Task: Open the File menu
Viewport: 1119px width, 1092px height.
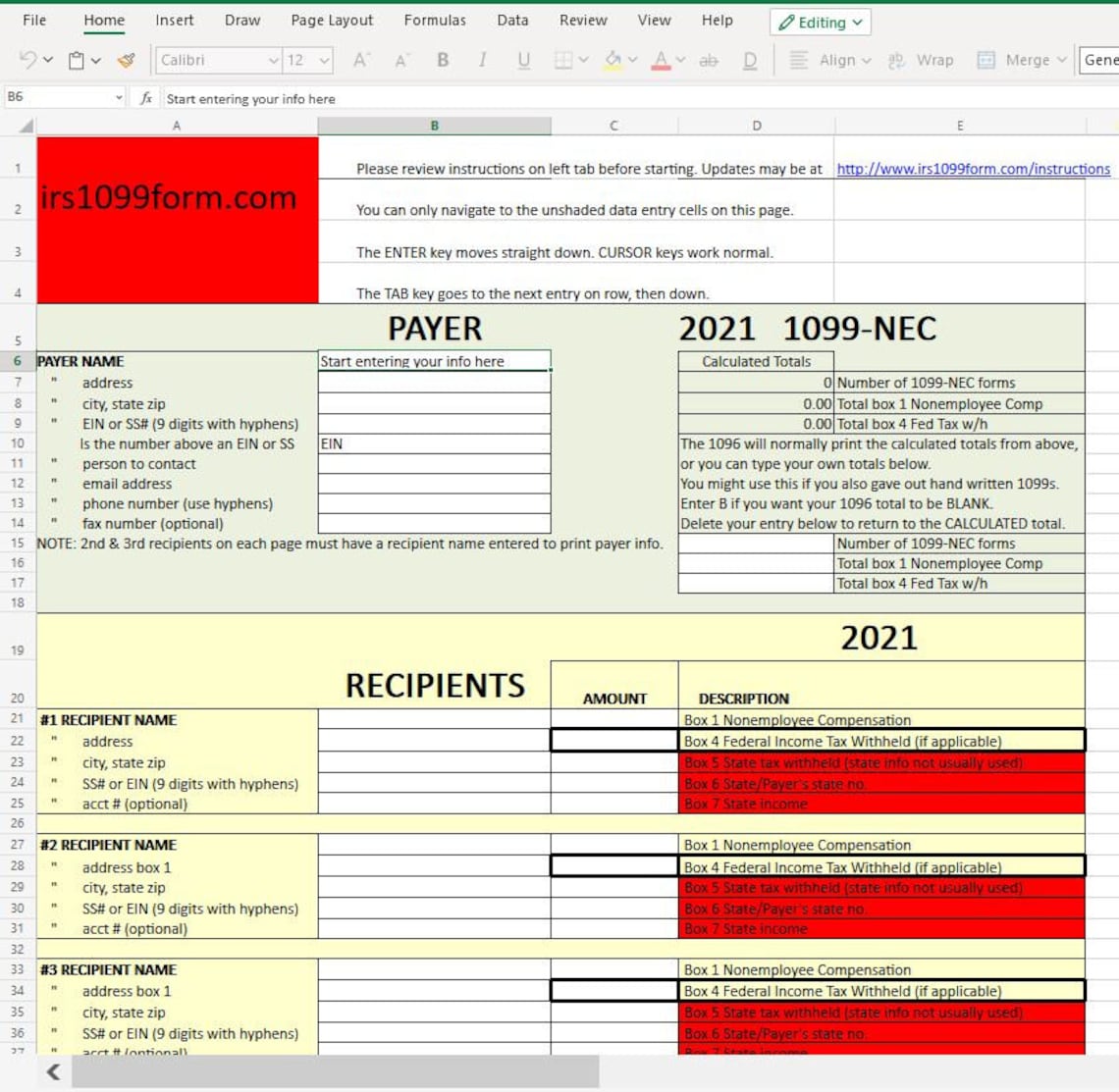Action: point(34,20)
